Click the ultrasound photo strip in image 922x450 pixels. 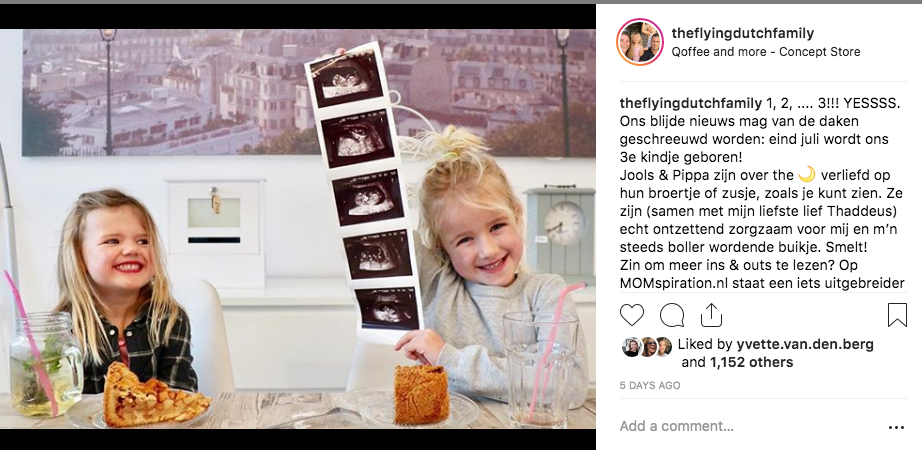pyautogui.click(x=363, y=191)
